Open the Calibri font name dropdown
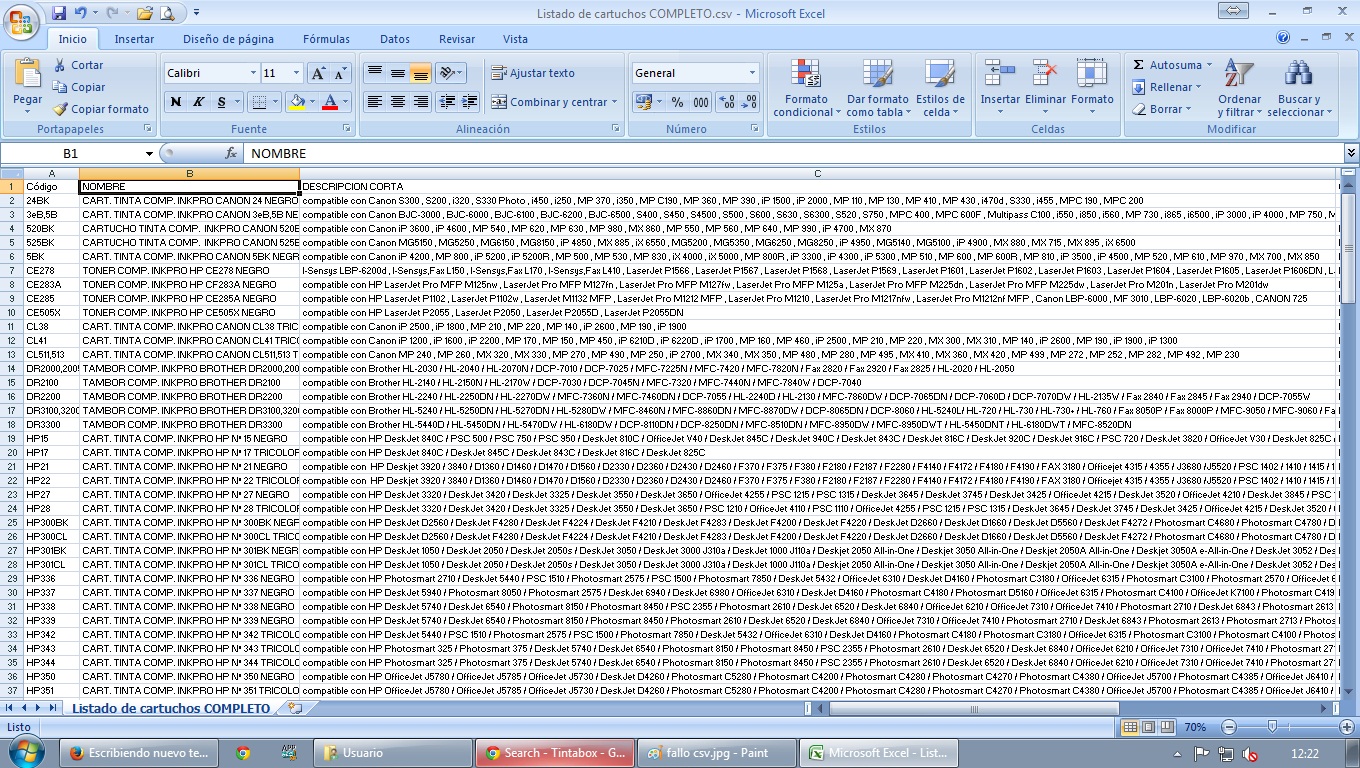This screenshot has height=768, width=1360. [x=253, y=73]
